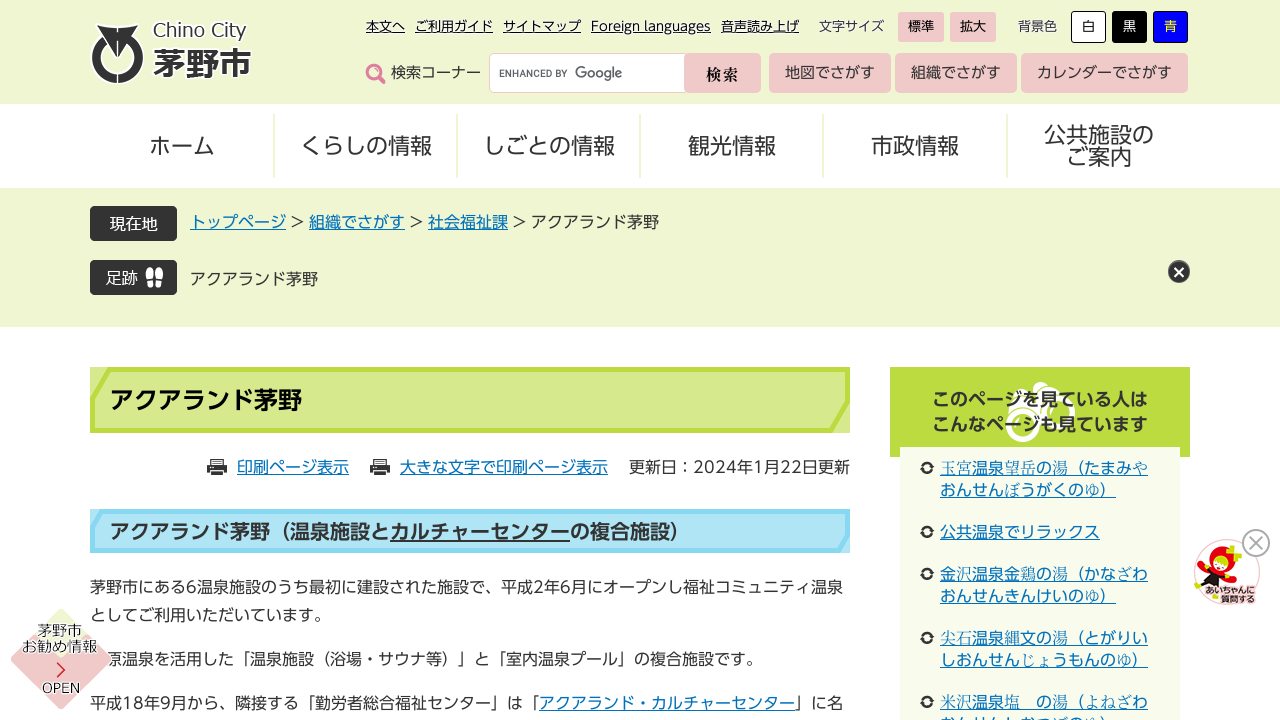Click the footprint 足跡 icon label
The height and width of the screenshot is (720, 1280).
click(x=133, y=278)
